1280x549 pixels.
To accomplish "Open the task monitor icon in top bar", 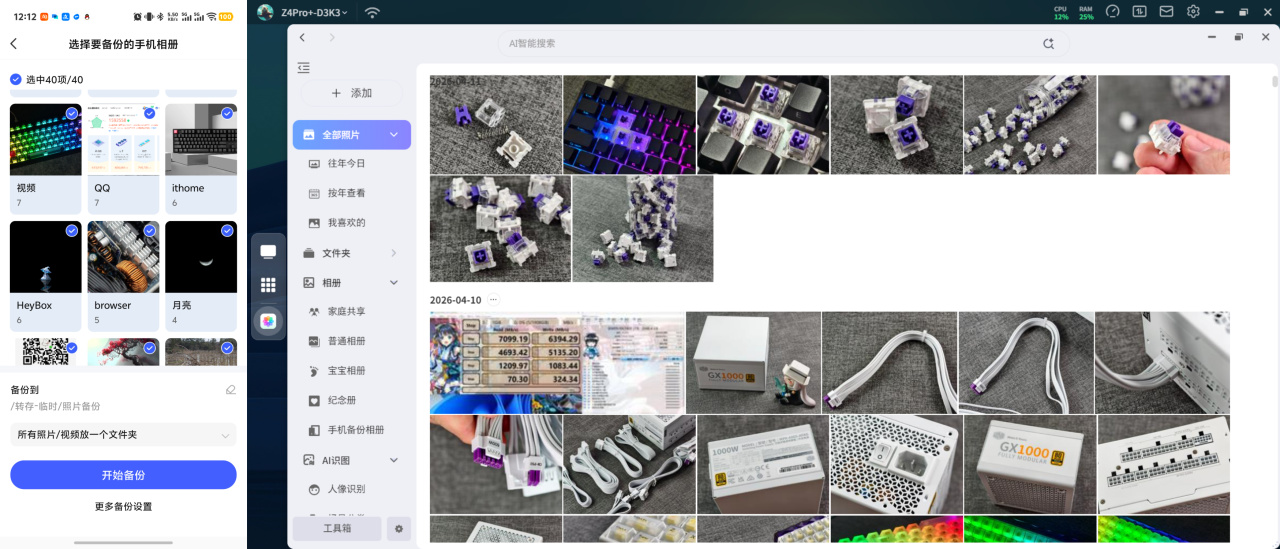I will [1140, 11].
